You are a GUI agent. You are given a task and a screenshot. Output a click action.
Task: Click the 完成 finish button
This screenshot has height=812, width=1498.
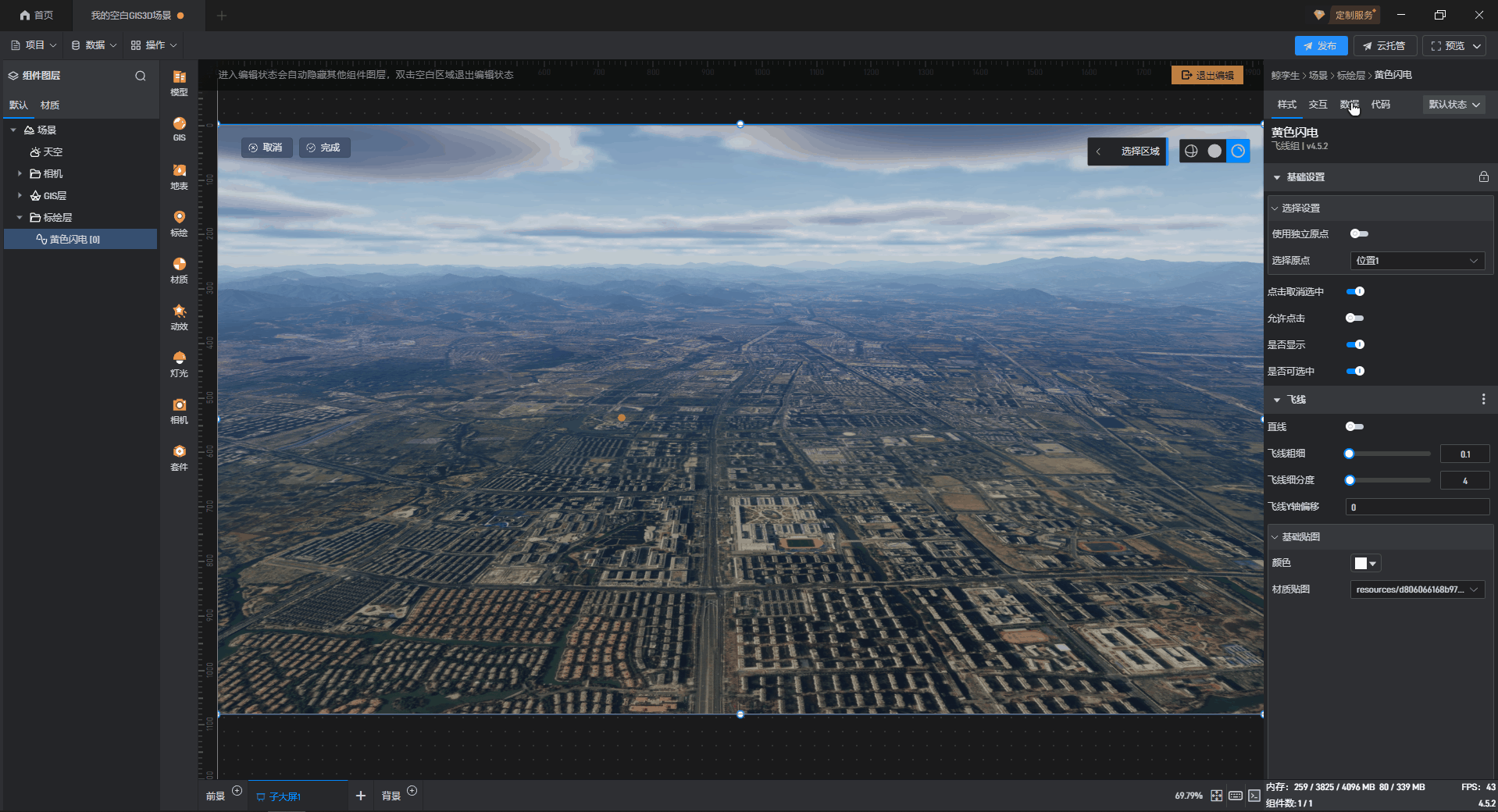tap(324, 148)
